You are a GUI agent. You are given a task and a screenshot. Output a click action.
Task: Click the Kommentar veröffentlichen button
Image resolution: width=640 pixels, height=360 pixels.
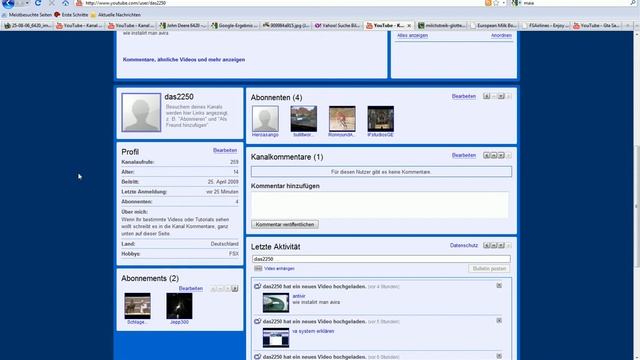pos(285,224)
